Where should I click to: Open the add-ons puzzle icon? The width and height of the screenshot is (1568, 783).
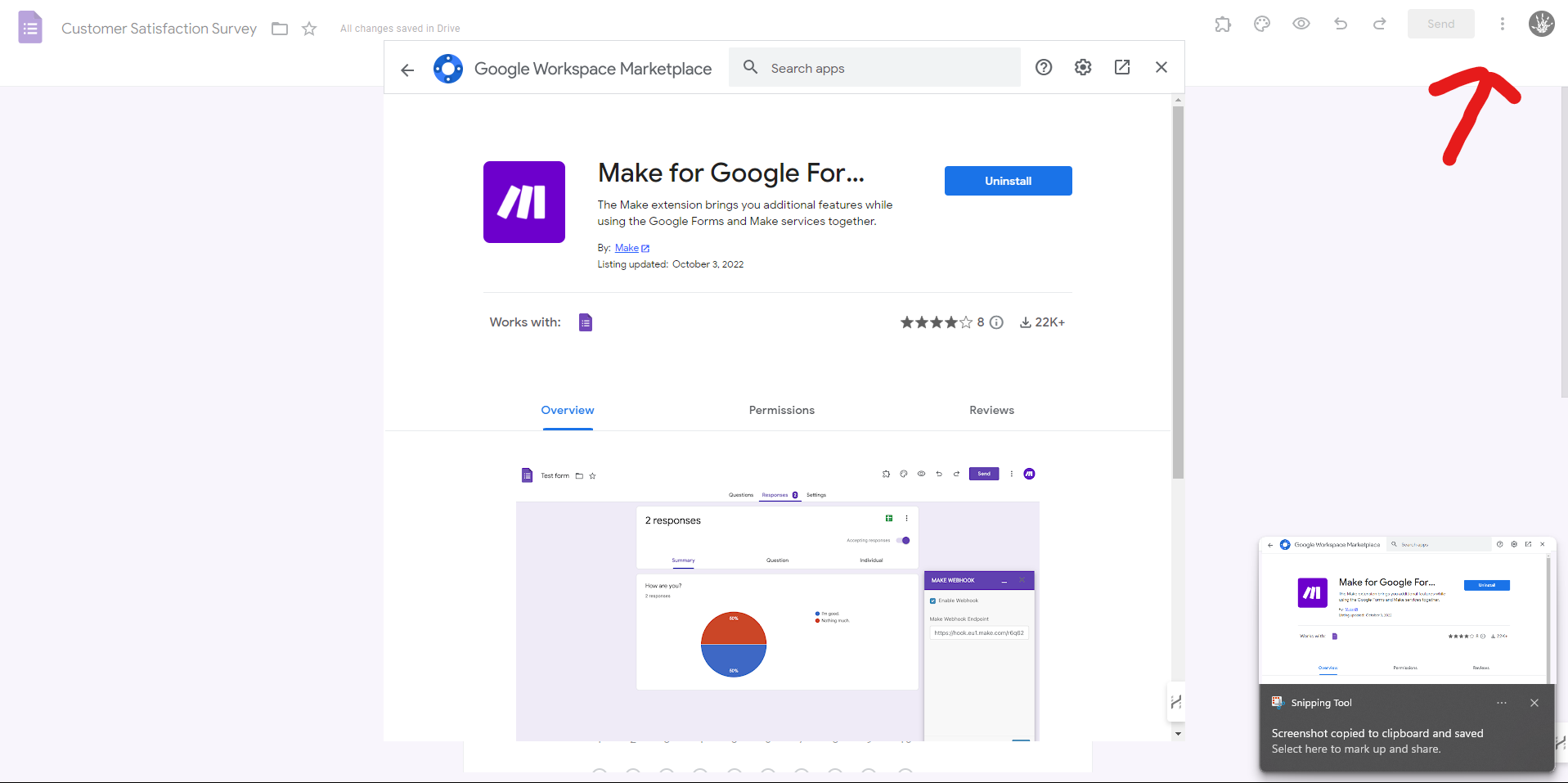[x=1223, y=24]
